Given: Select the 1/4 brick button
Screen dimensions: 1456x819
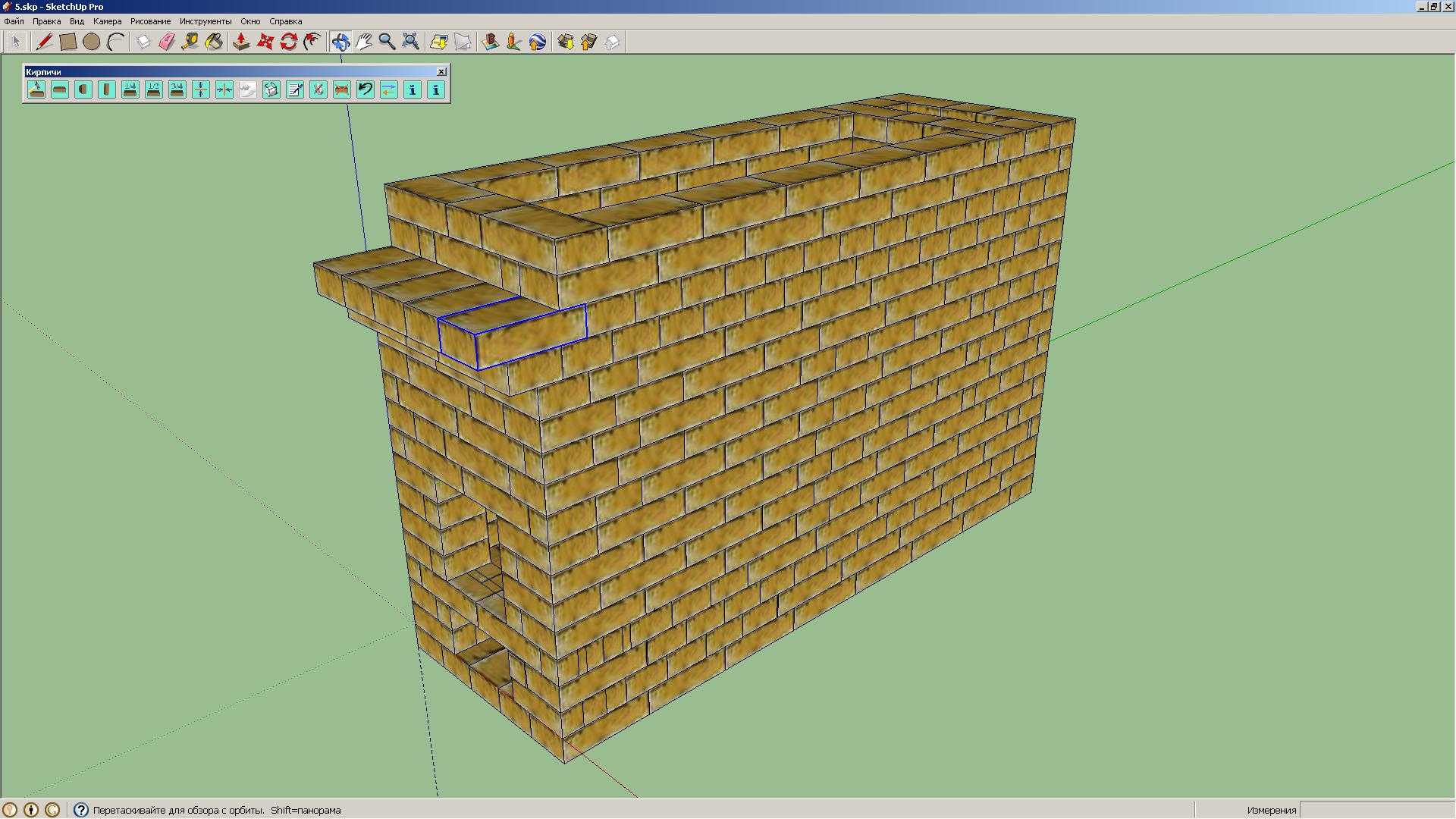Looking at the screenshot, I should pos(130,89).
